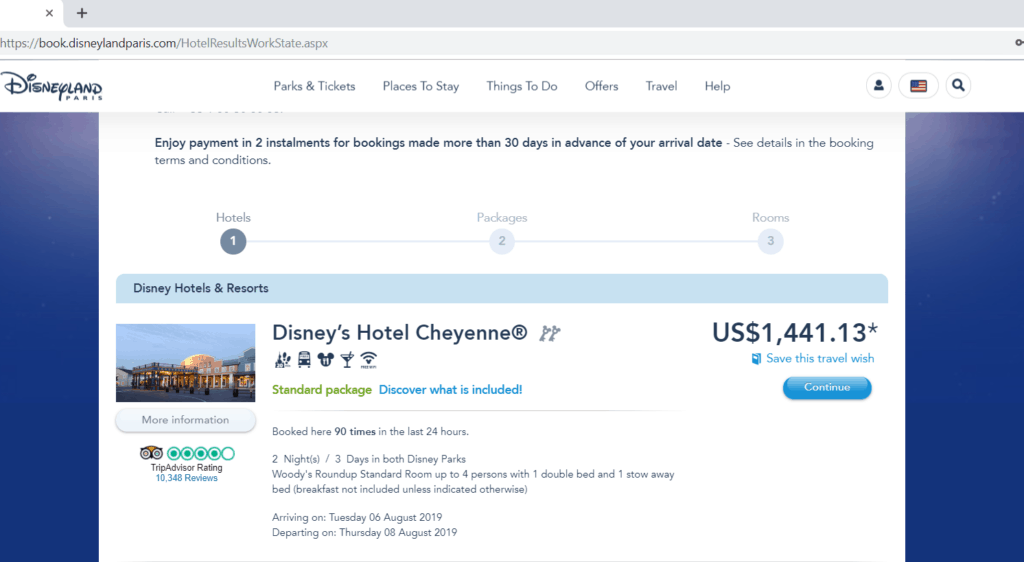Open the Parks & Tickets menu
The image size is (1024, 562).
click(x=314, y=86)
